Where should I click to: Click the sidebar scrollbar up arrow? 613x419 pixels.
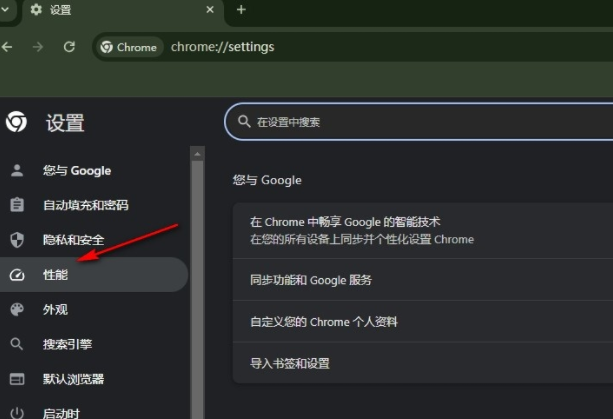click(x=197, y=154)
